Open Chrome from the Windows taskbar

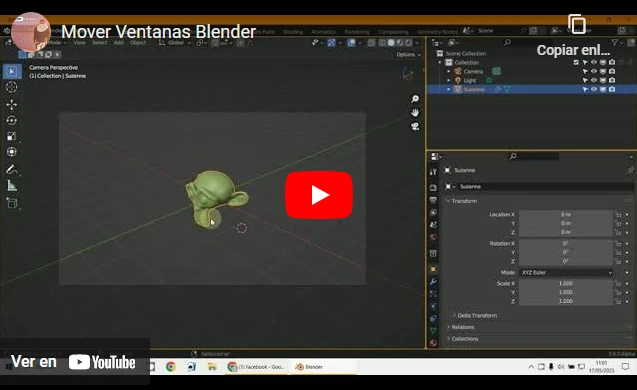point(171,367)
